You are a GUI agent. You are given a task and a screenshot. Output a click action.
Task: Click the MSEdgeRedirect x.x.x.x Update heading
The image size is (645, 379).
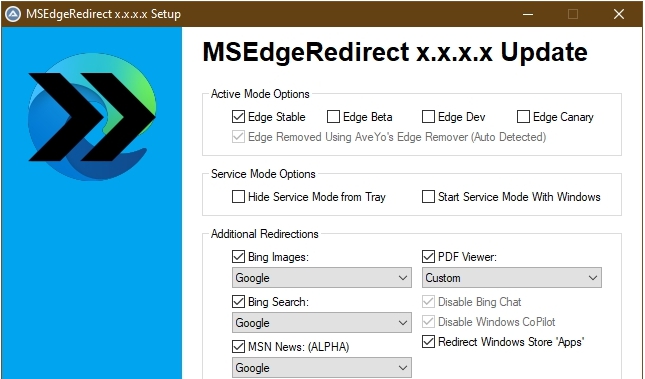tap(395, 52)
